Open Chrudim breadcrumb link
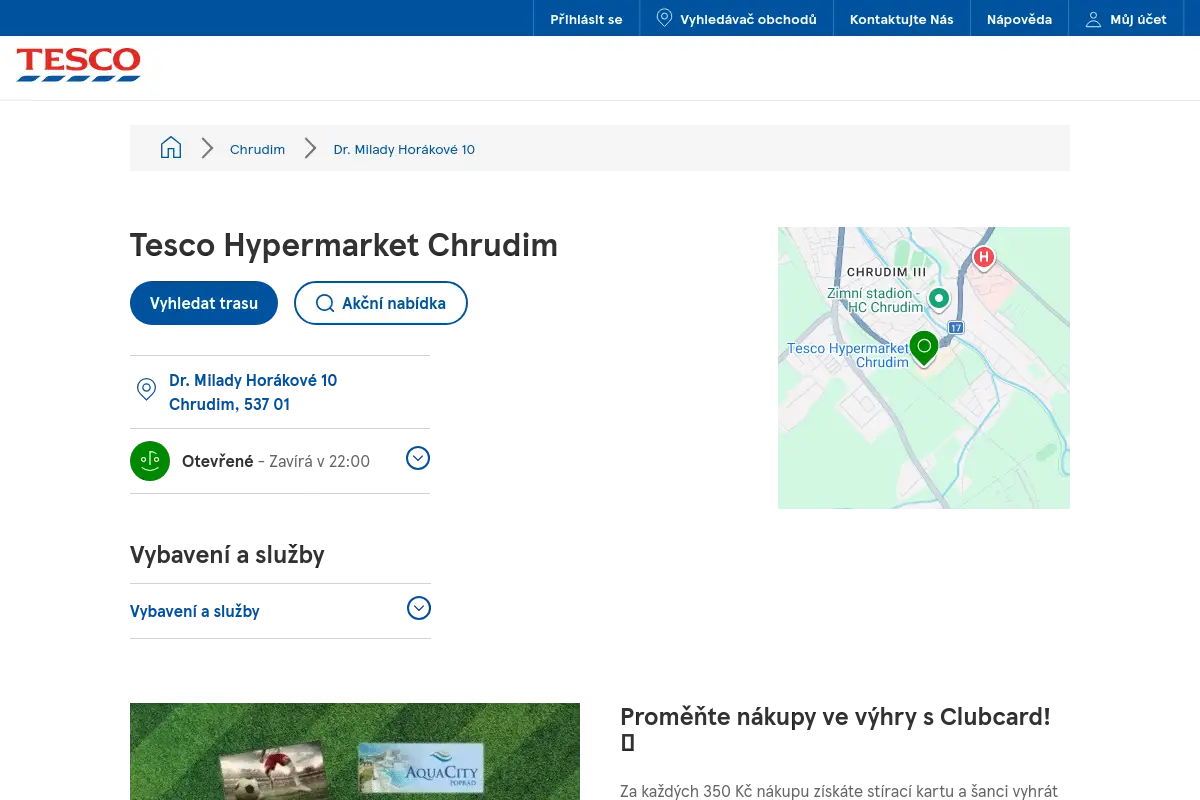 (257, 149)
